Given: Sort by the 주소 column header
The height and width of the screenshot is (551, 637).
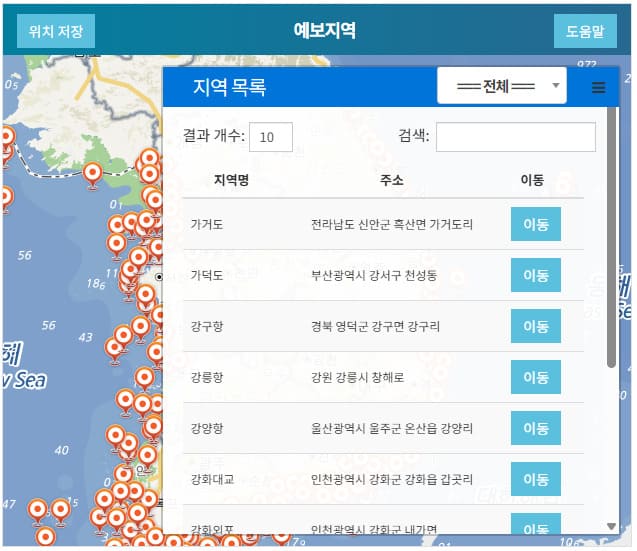Looking at the screenshot, I should click(x=391, y=180).
